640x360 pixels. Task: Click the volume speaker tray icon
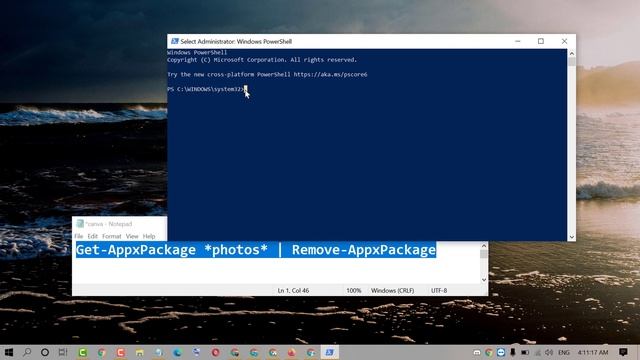click(549, 352)
